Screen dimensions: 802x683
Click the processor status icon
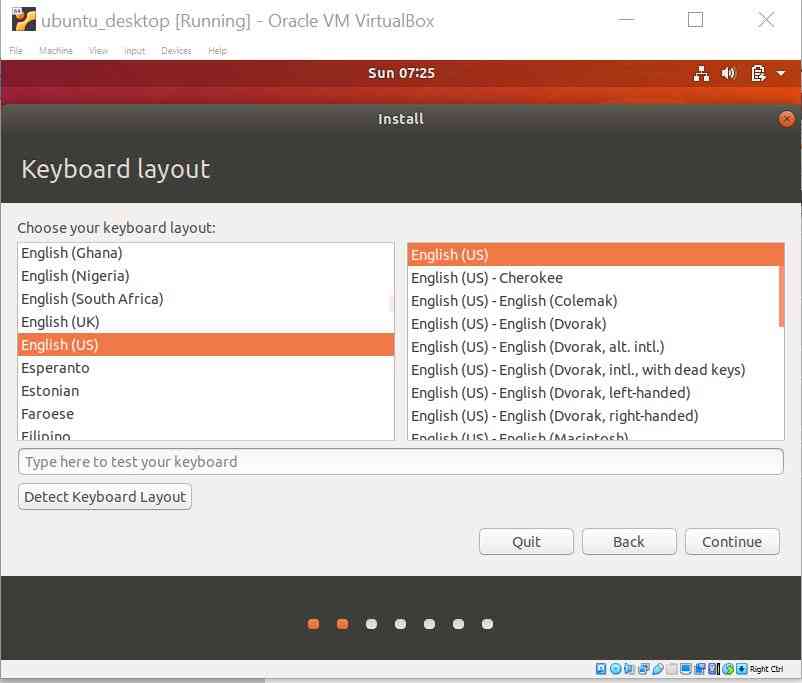coord(712,669)
